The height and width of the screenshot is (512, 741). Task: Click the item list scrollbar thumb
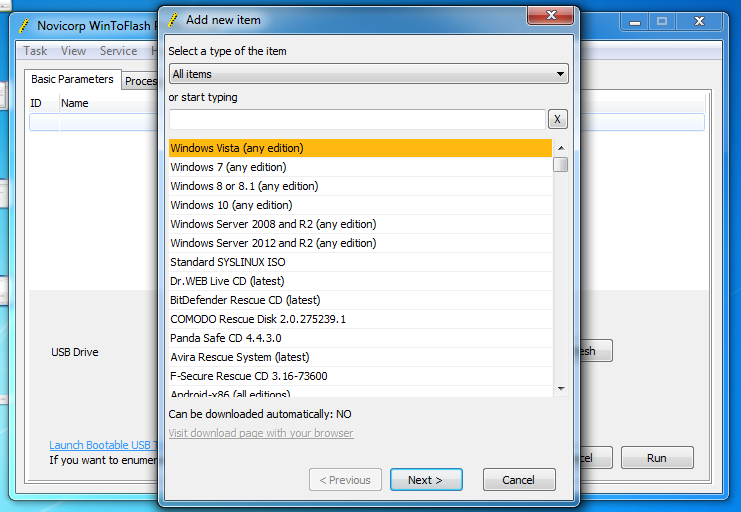click(561, 165)
